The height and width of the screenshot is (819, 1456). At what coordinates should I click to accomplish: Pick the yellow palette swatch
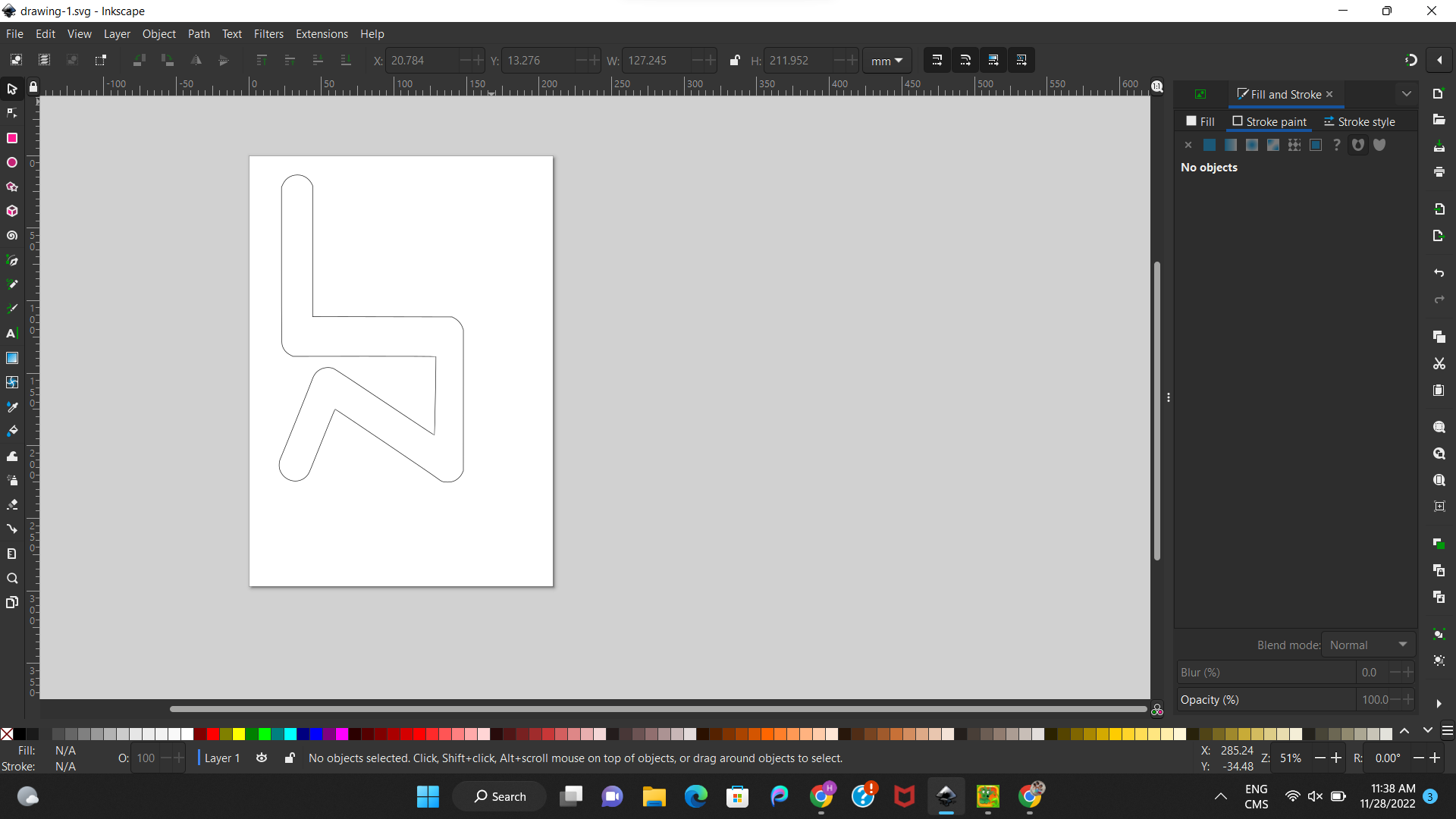[x=239, y=734]
